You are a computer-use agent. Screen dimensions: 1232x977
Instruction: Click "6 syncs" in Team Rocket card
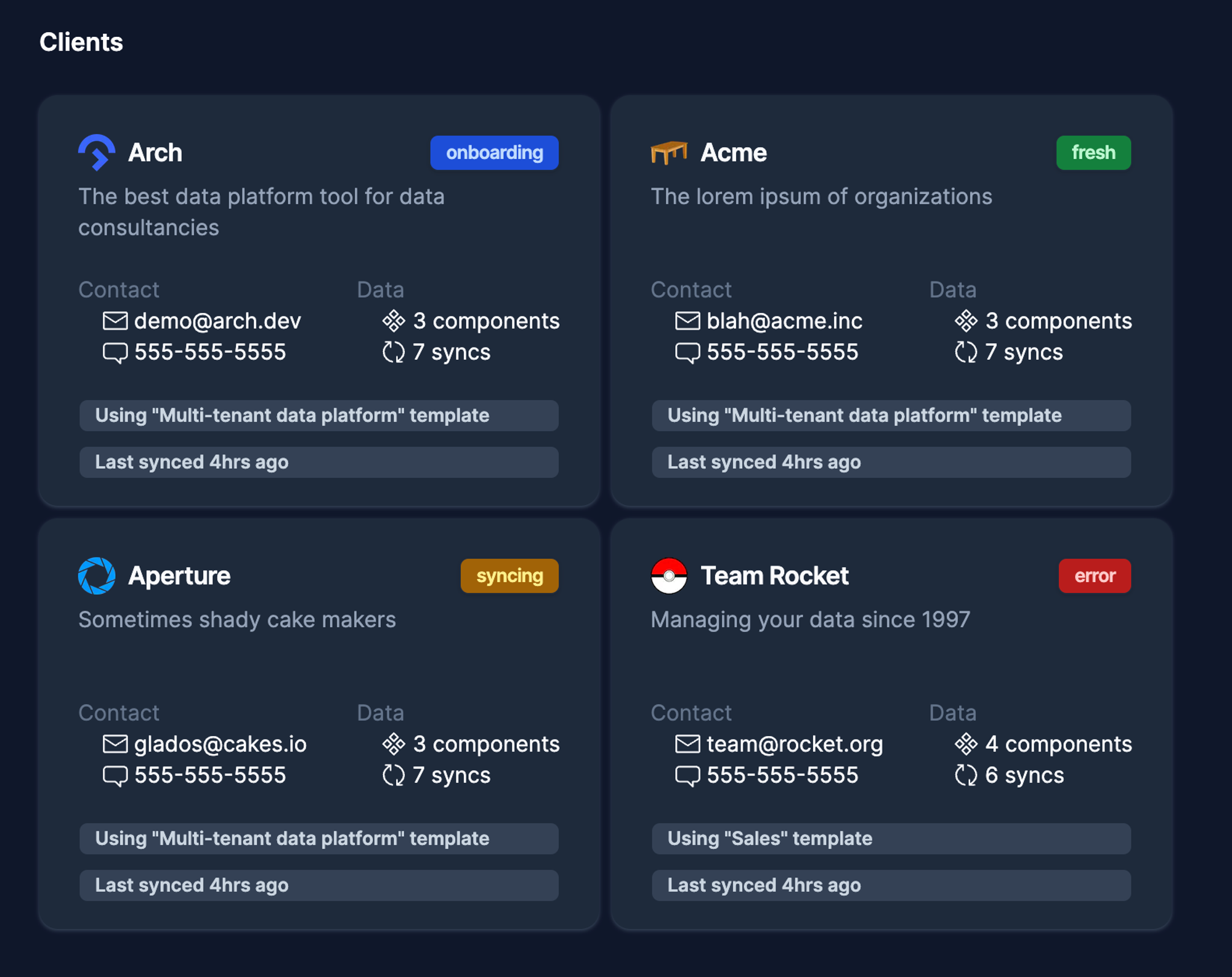(x=1024, y=776)
